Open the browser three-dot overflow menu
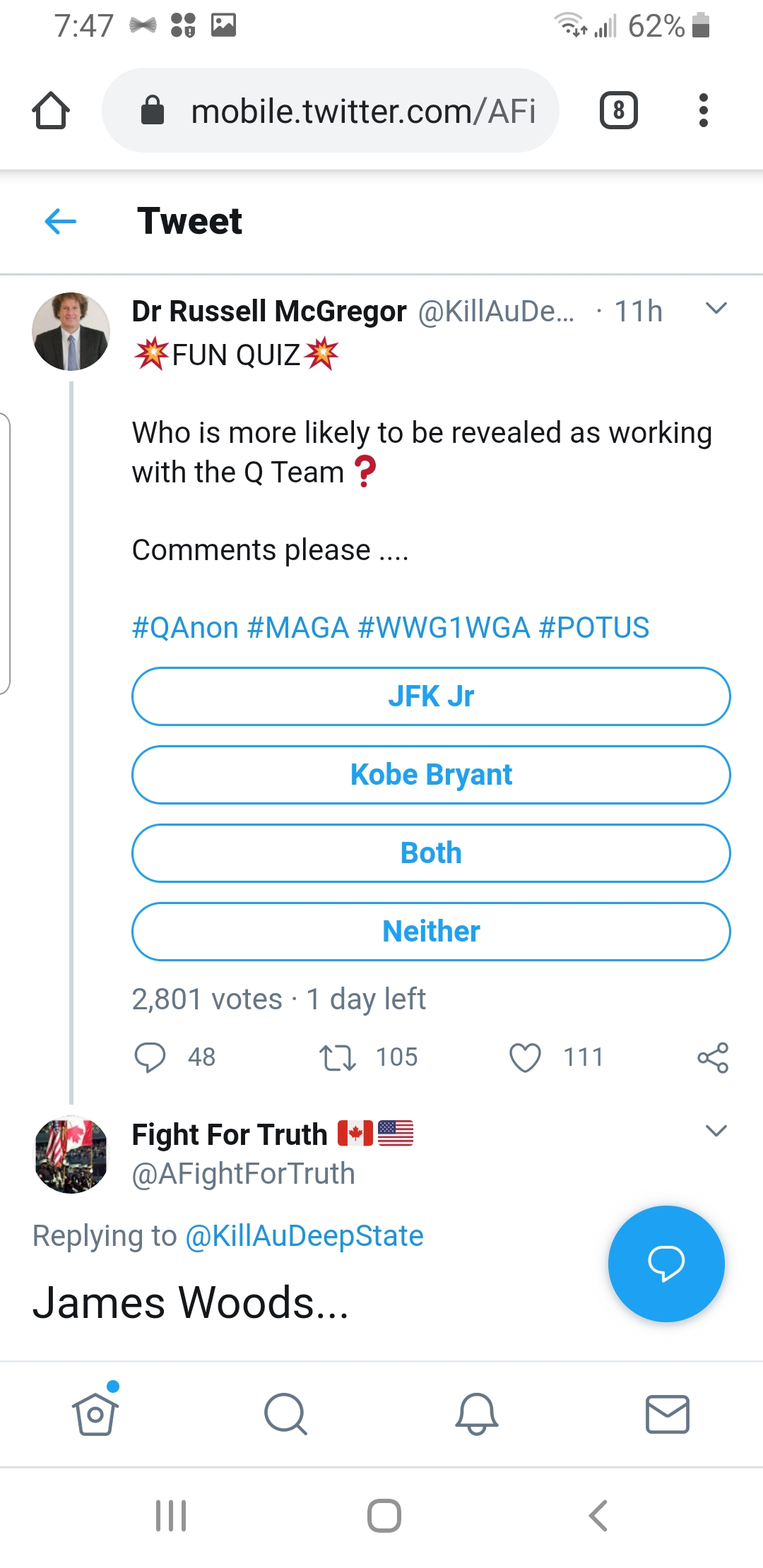The height and width of the screenshot is (1568, 763). click(702, 110)
